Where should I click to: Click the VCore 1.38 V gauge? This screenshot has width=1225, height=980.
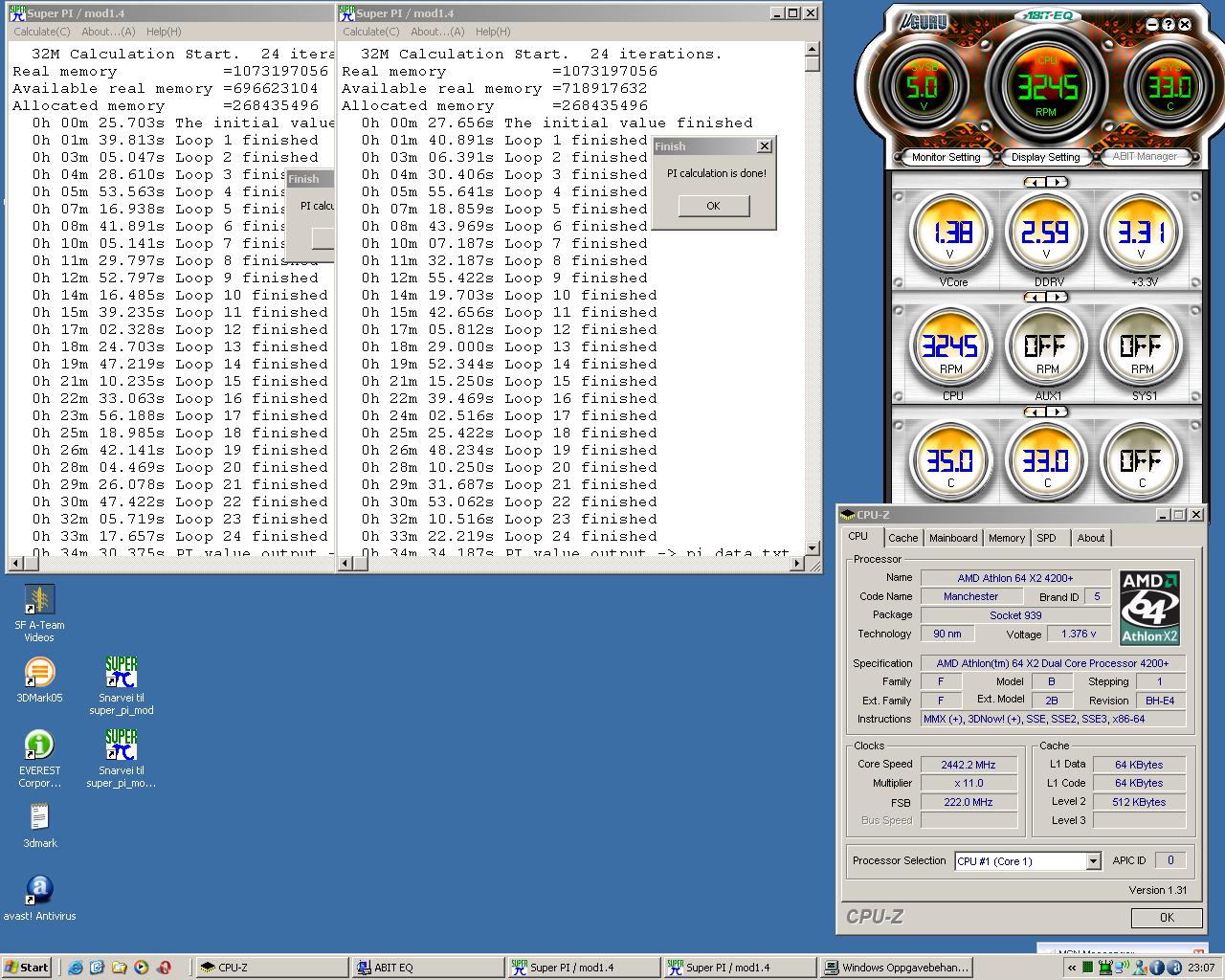pyautogui.click(x=952, y=233)
